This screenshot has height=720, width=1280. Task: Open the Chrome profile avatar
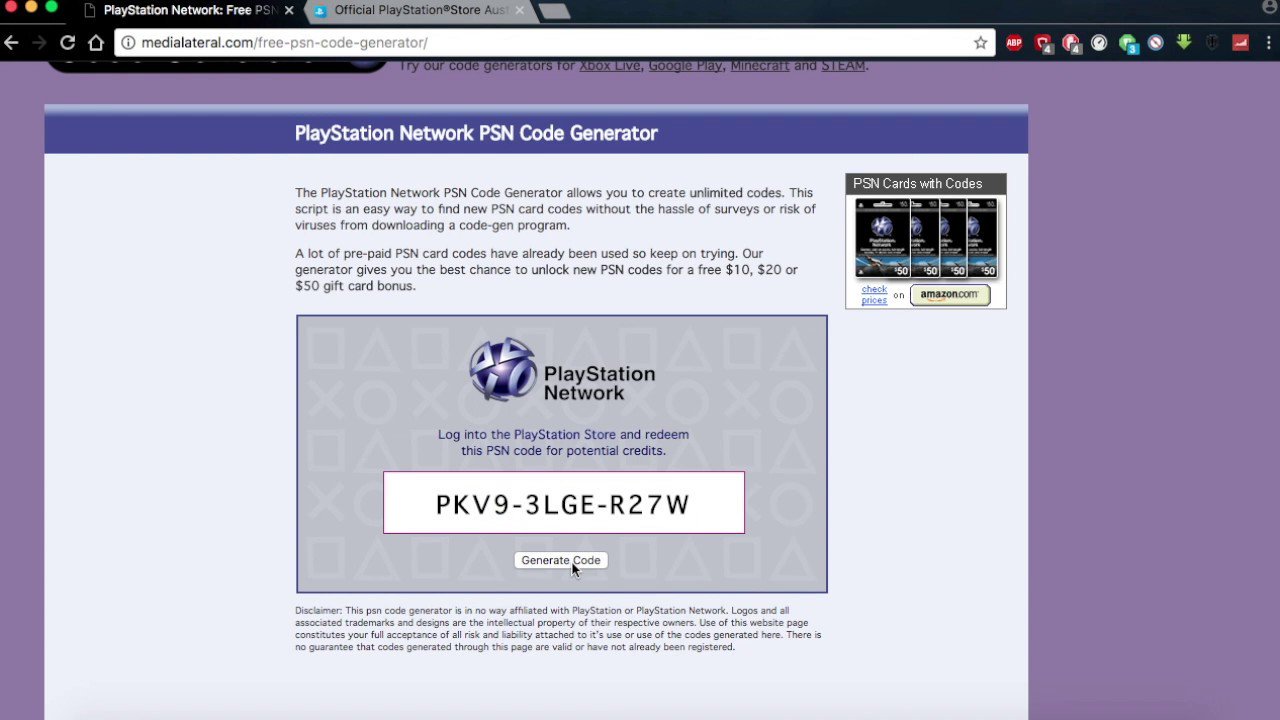tap(1268, 8)
